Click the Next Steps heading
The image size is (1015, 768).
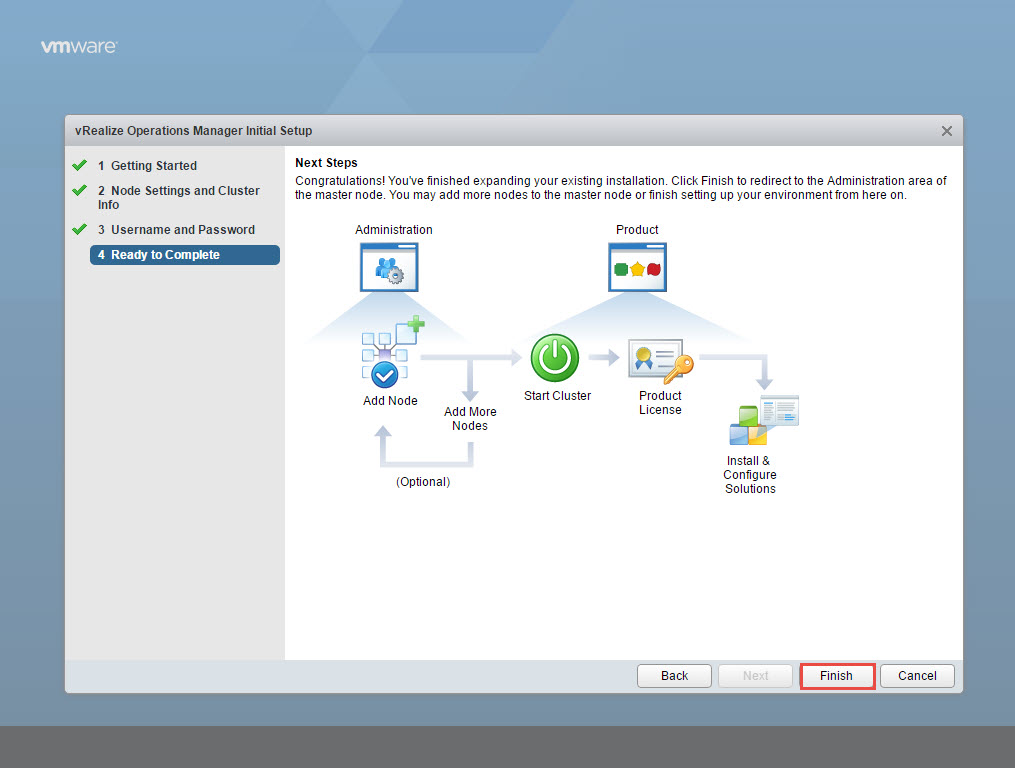(326, 163)
